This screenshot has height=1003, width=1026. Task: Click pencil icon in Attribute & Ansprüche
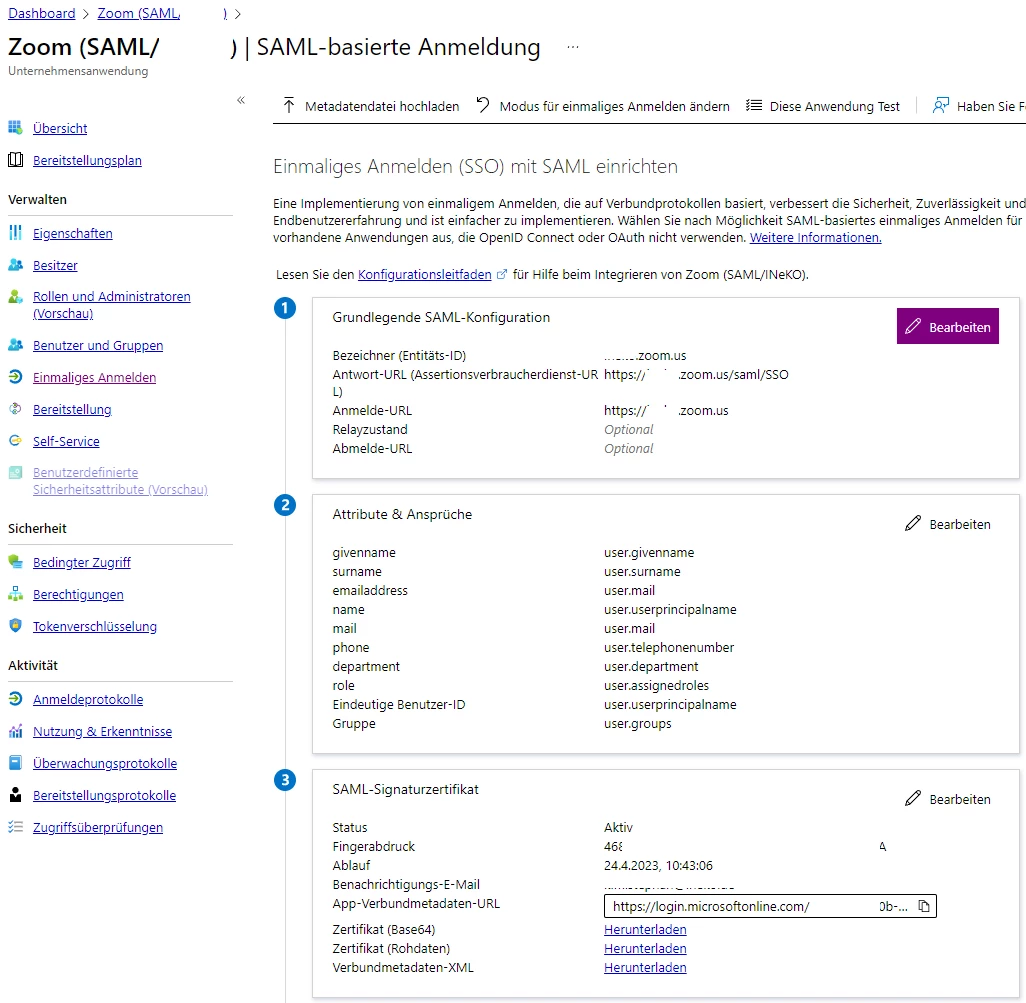pyautogui.click(x=913, y=523)
